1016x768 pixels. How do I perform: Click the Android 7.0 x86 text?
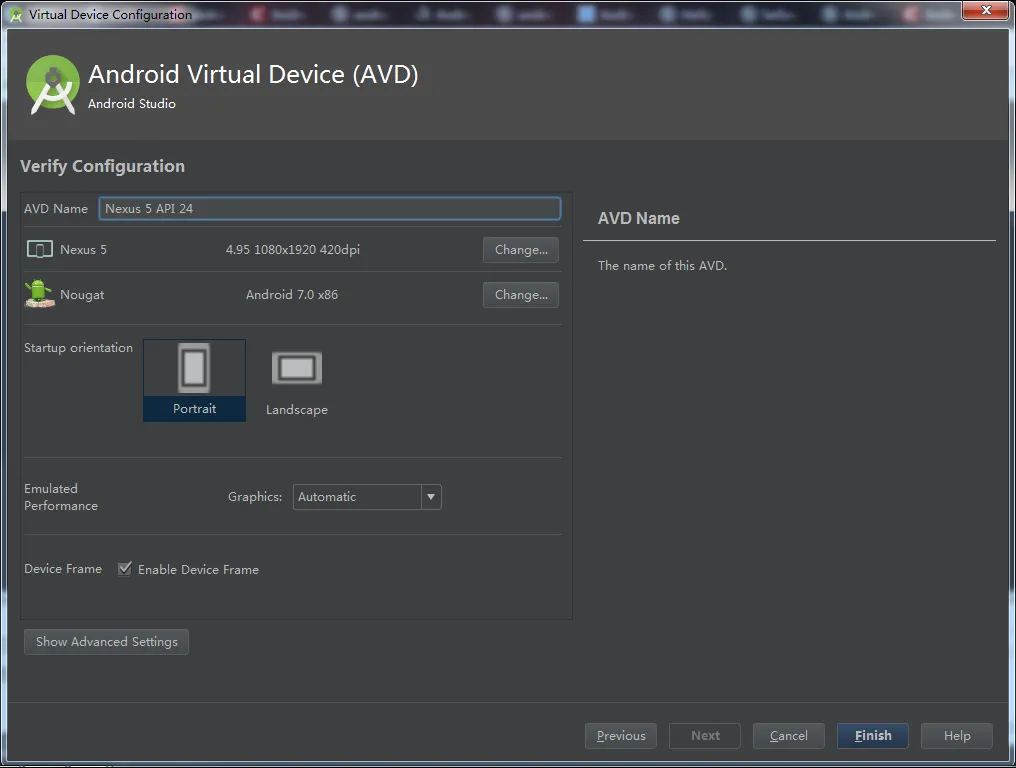[292, 294]
